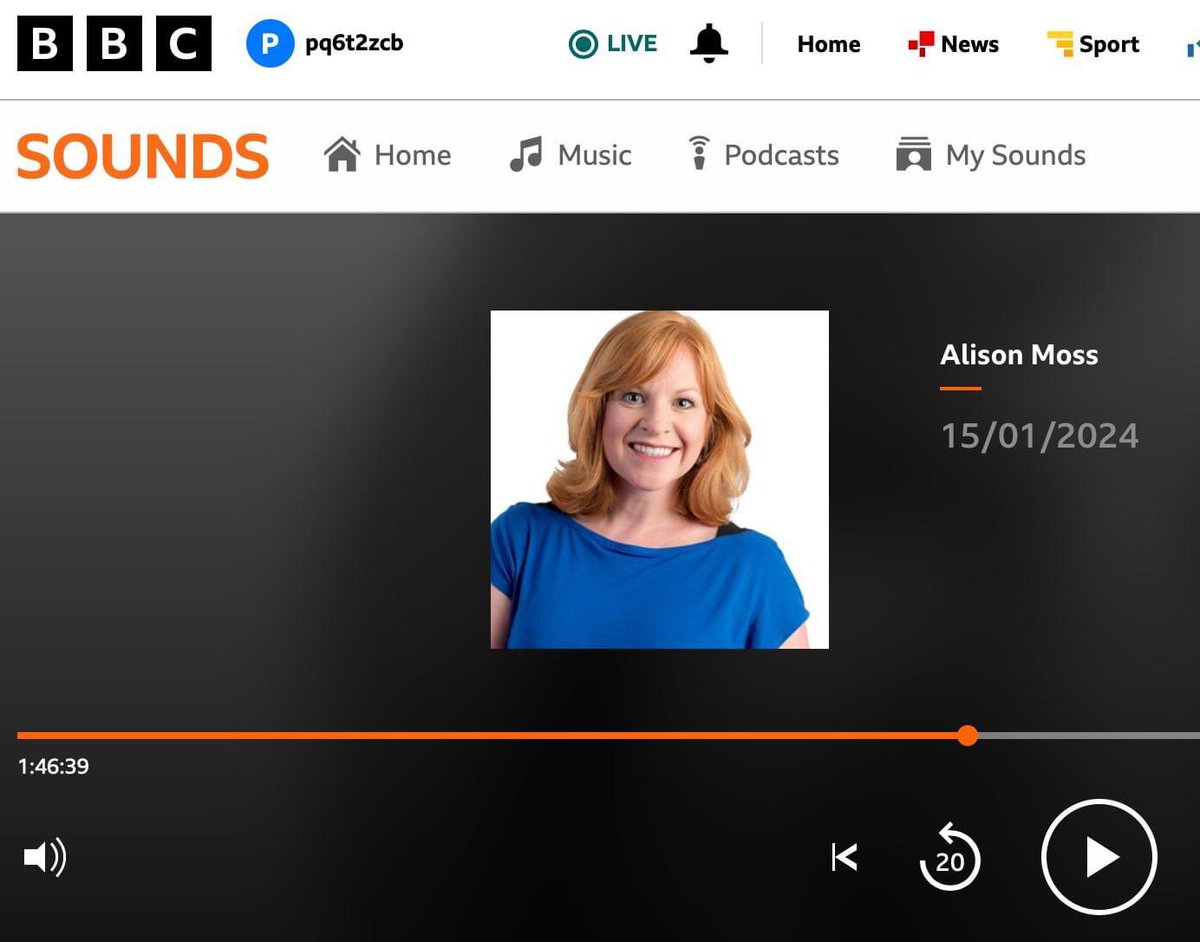This screenshot has width=1200, height=942.
Task: Click the Alison Moss presenter photo
Action: click(660, 480)
